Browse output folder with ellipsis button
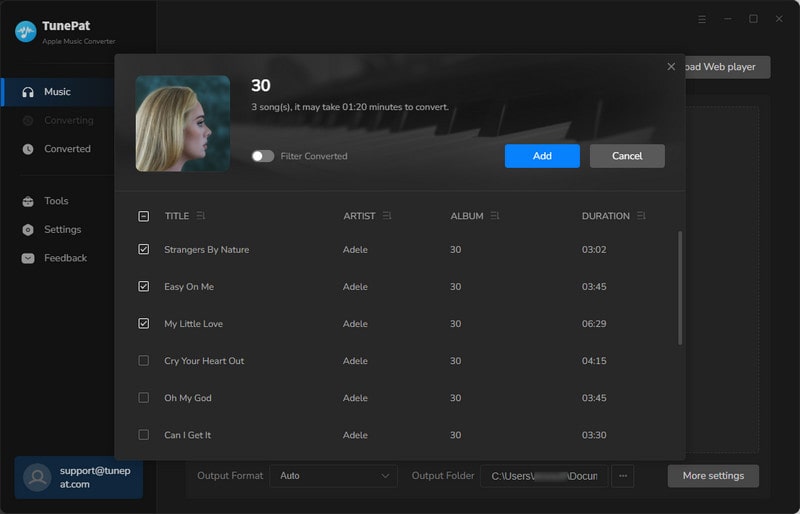Image resolution: width=800 pixels, height=514 pixels. click(622, 476)
